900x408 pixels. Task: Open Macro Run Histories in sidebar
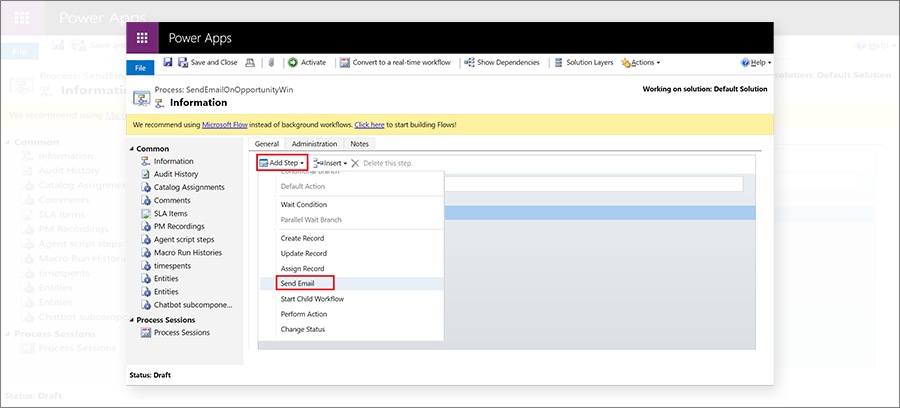(x=187, y=252)
